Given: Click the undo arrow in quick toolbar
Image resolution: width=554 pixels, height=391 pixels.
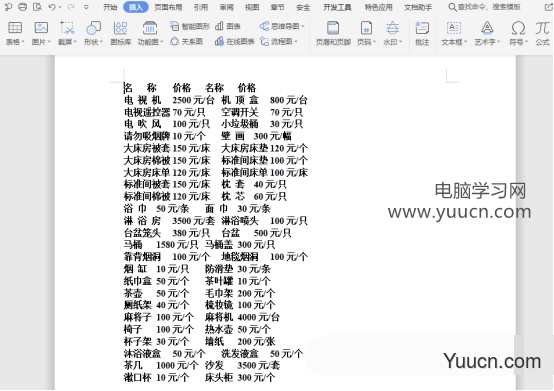Looking at the screenshot, I should [x=52, y=7].
